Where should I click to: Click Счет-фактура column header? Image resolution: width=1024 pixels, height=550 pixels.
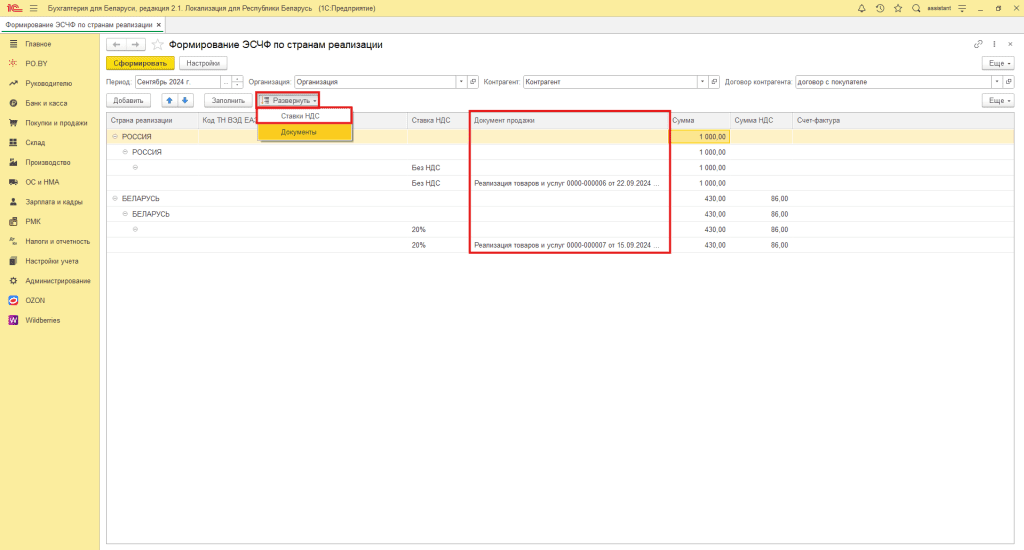pyautogui.click(x=903, y=121)
